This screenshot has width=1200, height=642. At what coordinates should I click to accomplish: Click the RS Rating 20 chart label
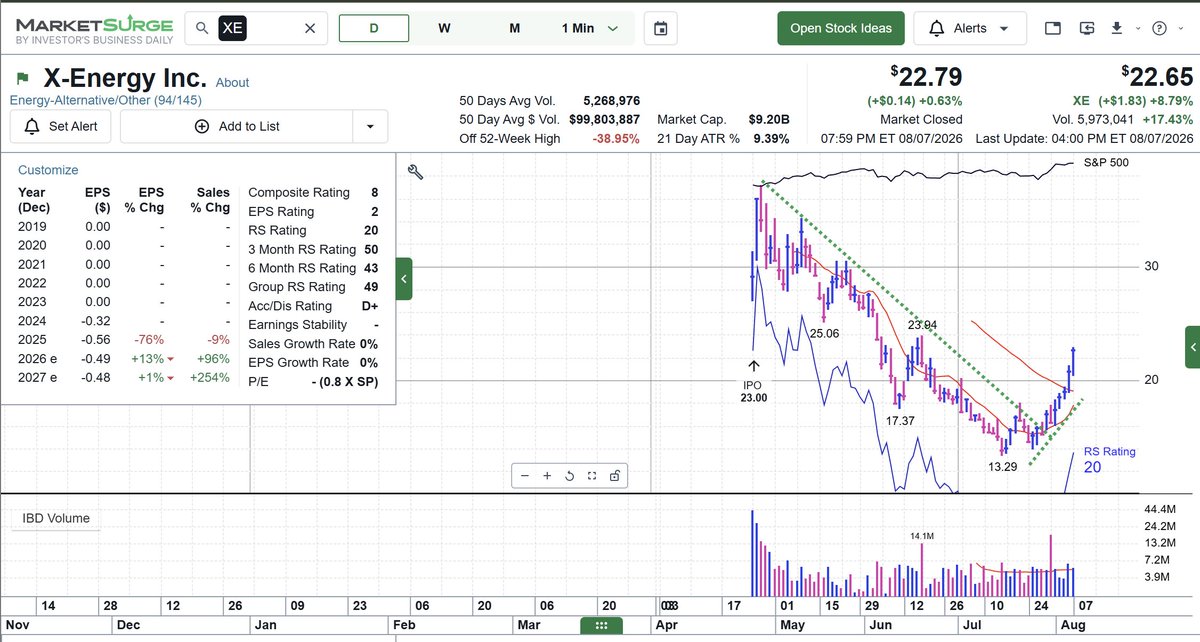pyautogui.click(x=1109, y=459)
